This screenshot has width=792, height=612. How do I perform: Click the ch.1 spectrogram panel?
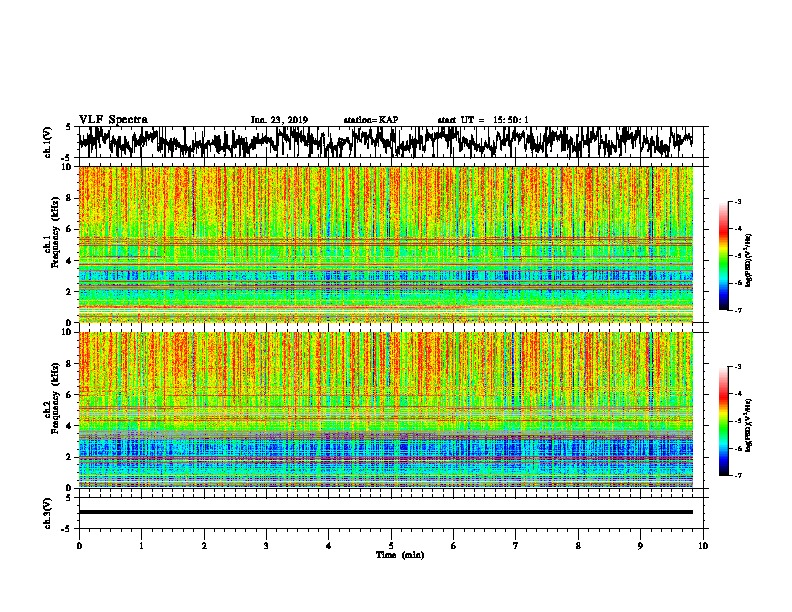pos(386,244)
